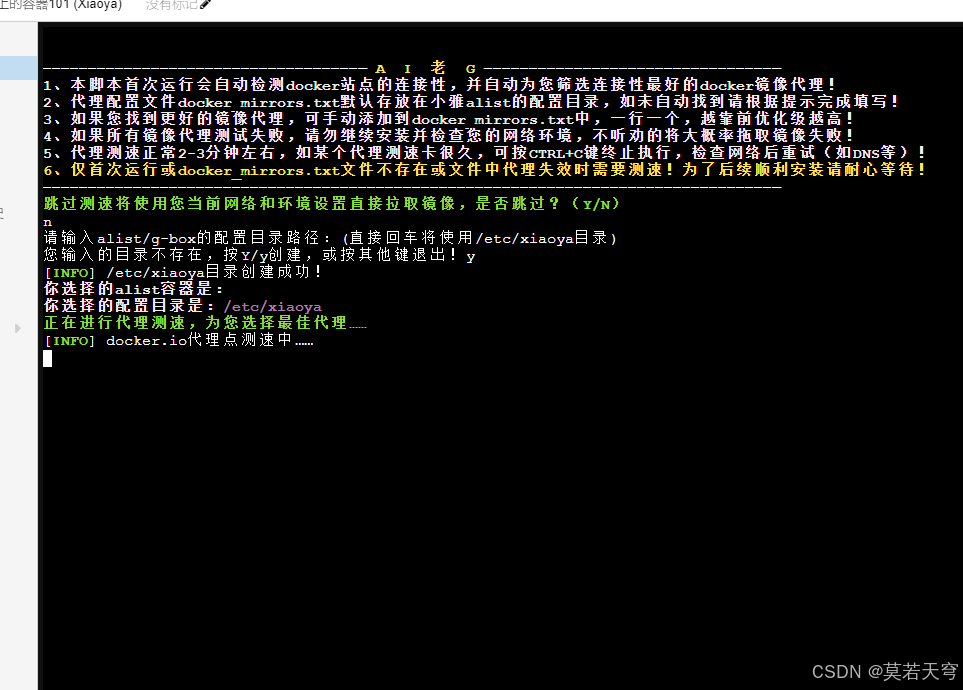Screen dimensions: 963x690
Task: Click the line 'docker.io代理点测速中'
Action: pos(179,340)
